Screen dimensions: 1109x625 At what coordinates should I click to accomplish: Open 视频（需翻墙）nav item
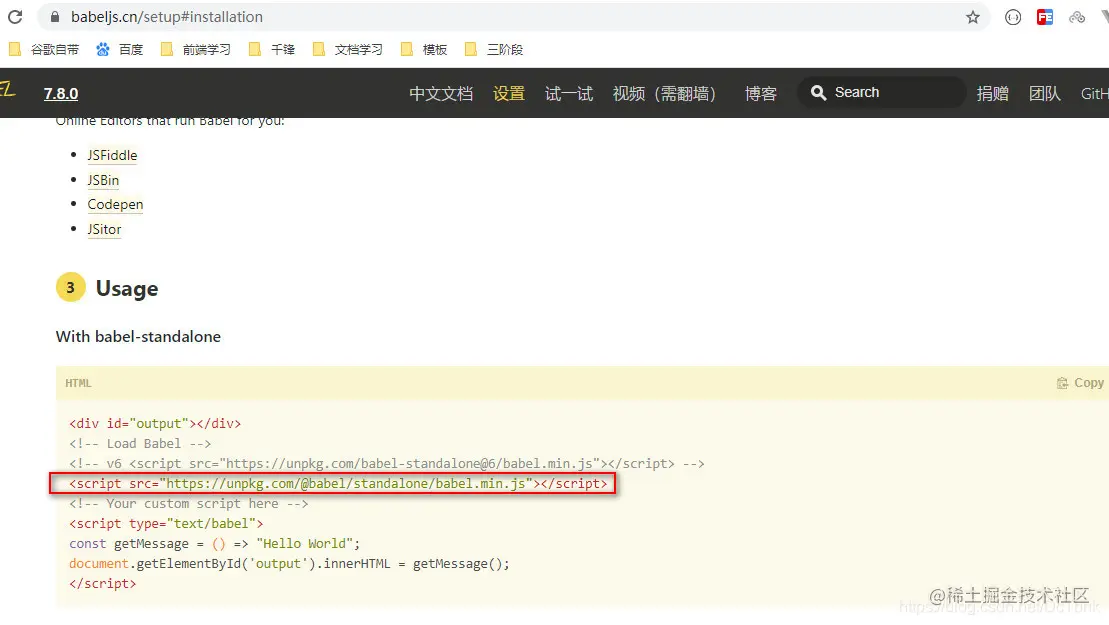pos(665,93)
